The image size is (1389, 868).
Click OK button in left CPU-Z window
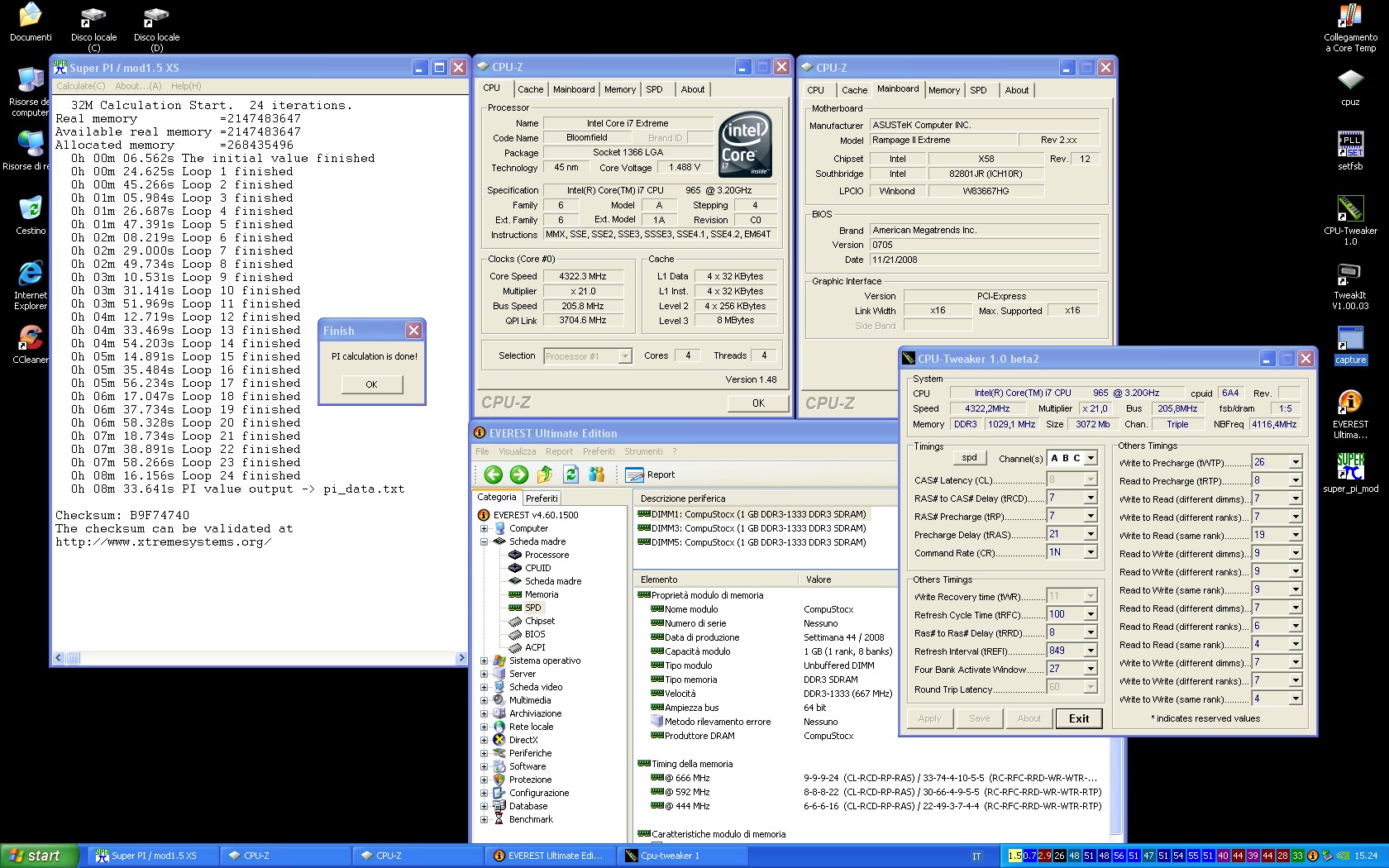point(758,403)
